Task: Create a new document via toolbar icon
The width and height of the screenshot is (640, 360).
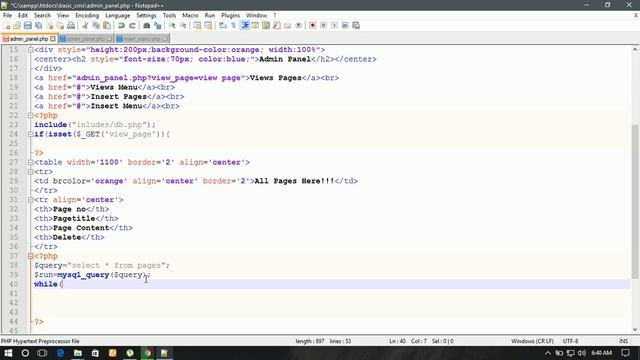Action: 7,26
